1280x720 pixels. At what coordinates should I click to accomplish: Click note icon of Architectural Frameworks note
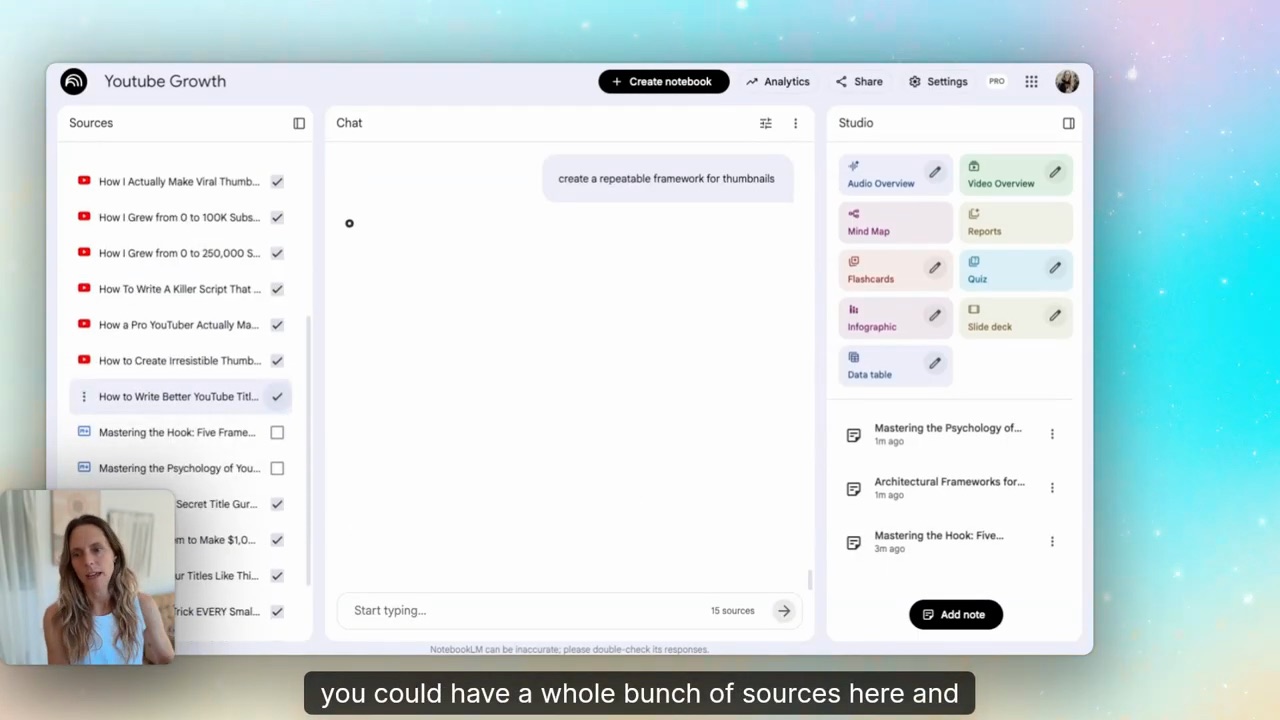(x=853, y=489)
